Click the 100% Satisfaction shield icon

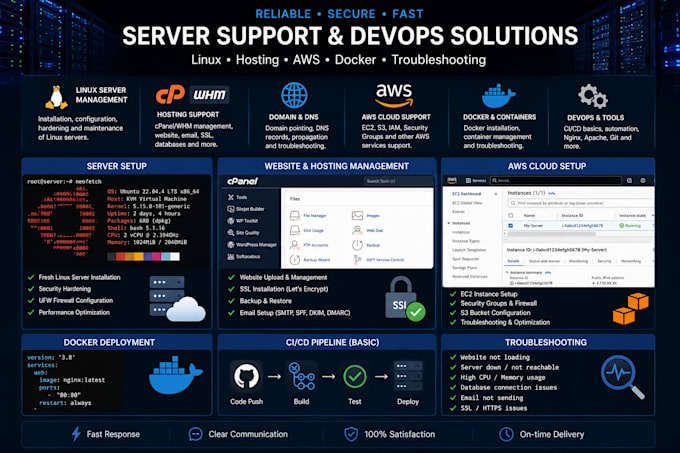(351, 434)
